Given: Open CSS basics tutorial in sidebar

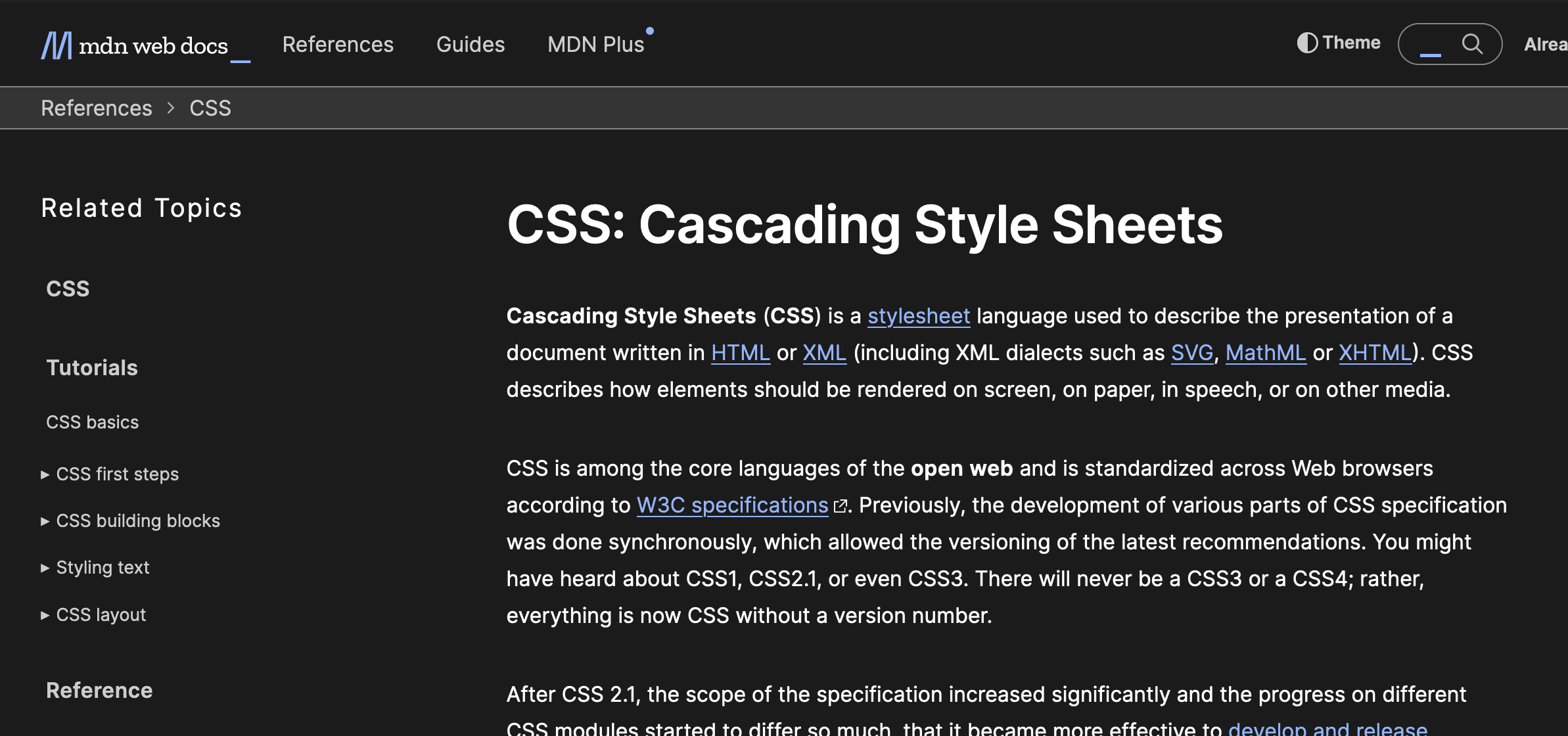Looking at the screenshot, I should [x=93, y=422].
